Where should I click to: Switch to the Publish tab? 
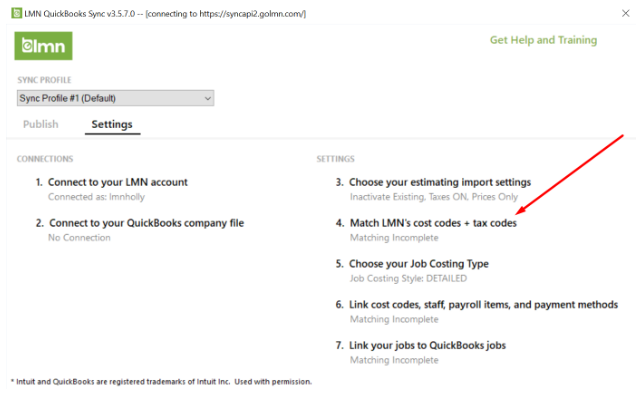(41, 124)
